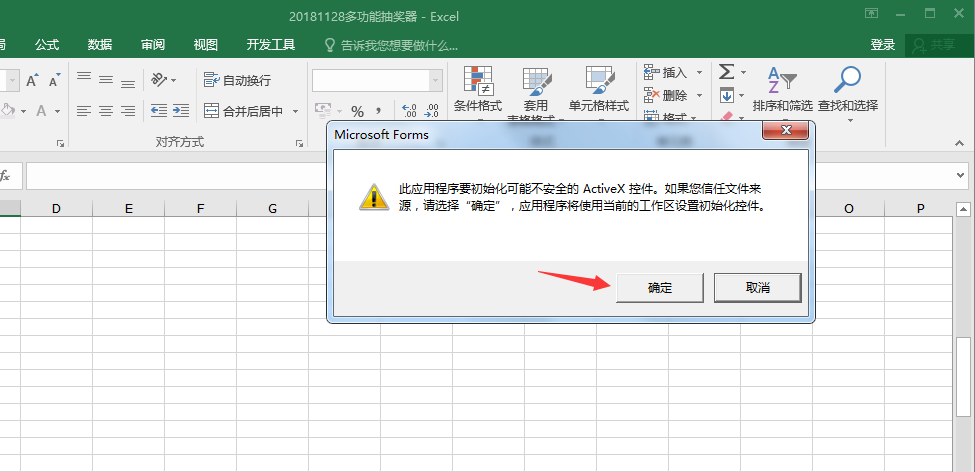The image size is (975, 472).
Task: Expand the font color dropdown arrow
Action: 57,111
